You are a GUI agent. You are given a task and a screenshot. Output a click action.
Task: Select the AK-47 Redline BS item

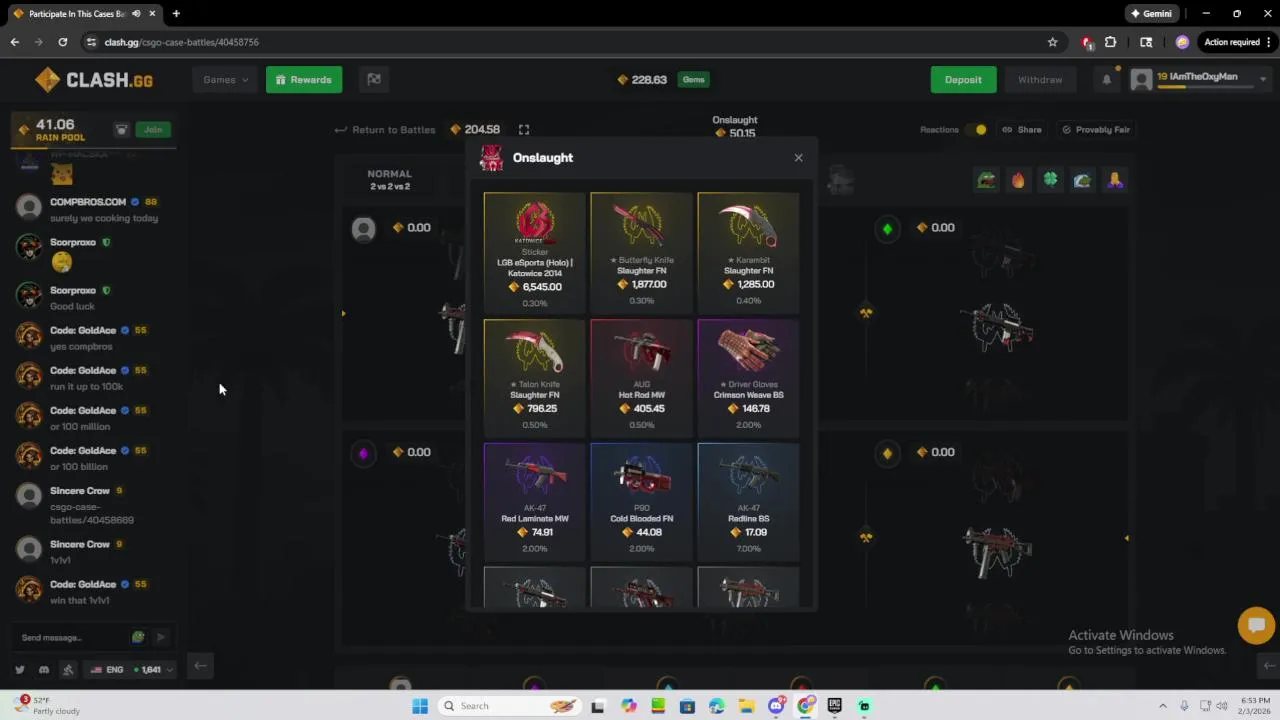pos(748,502)
